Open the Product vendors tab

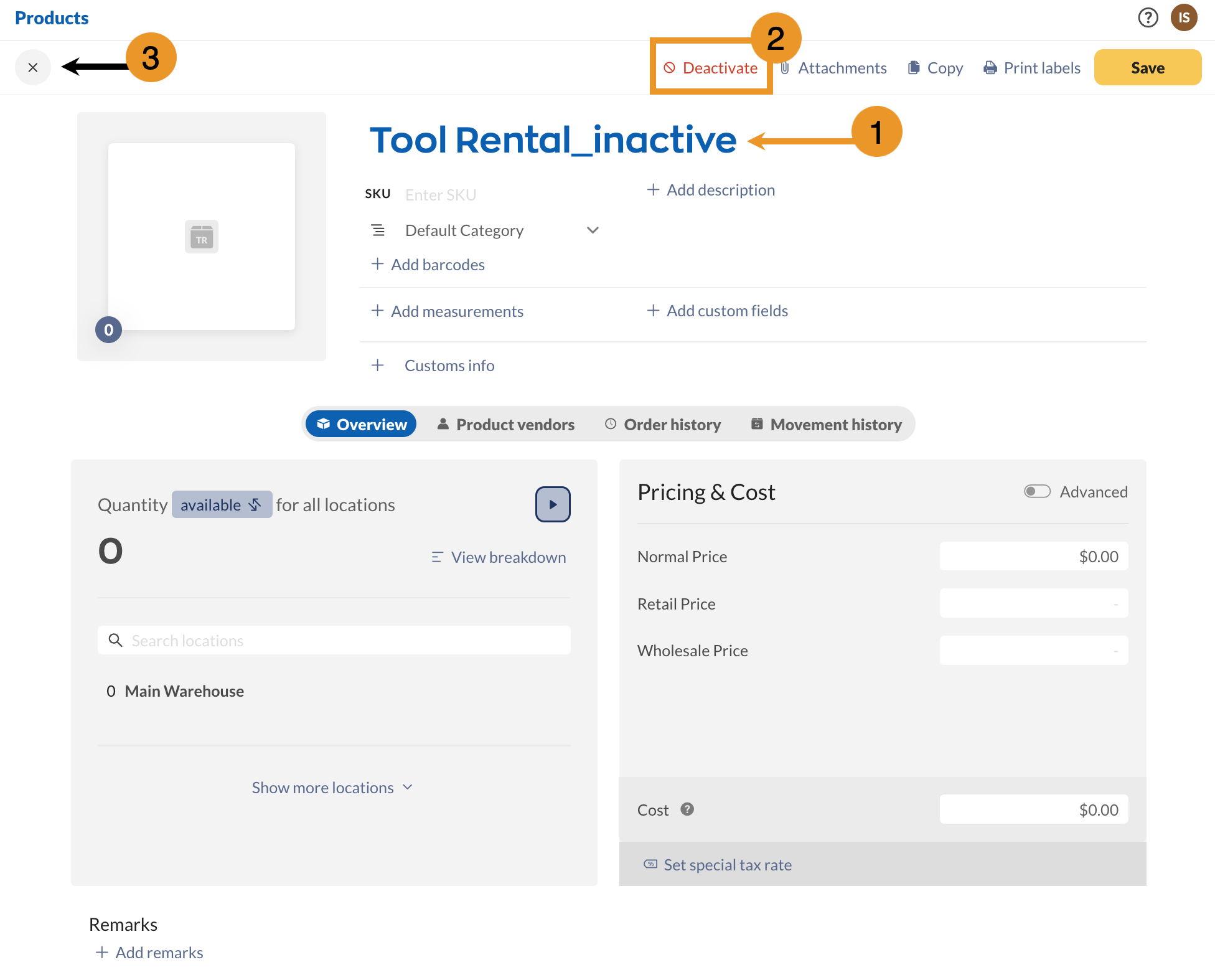coord(505,424)
